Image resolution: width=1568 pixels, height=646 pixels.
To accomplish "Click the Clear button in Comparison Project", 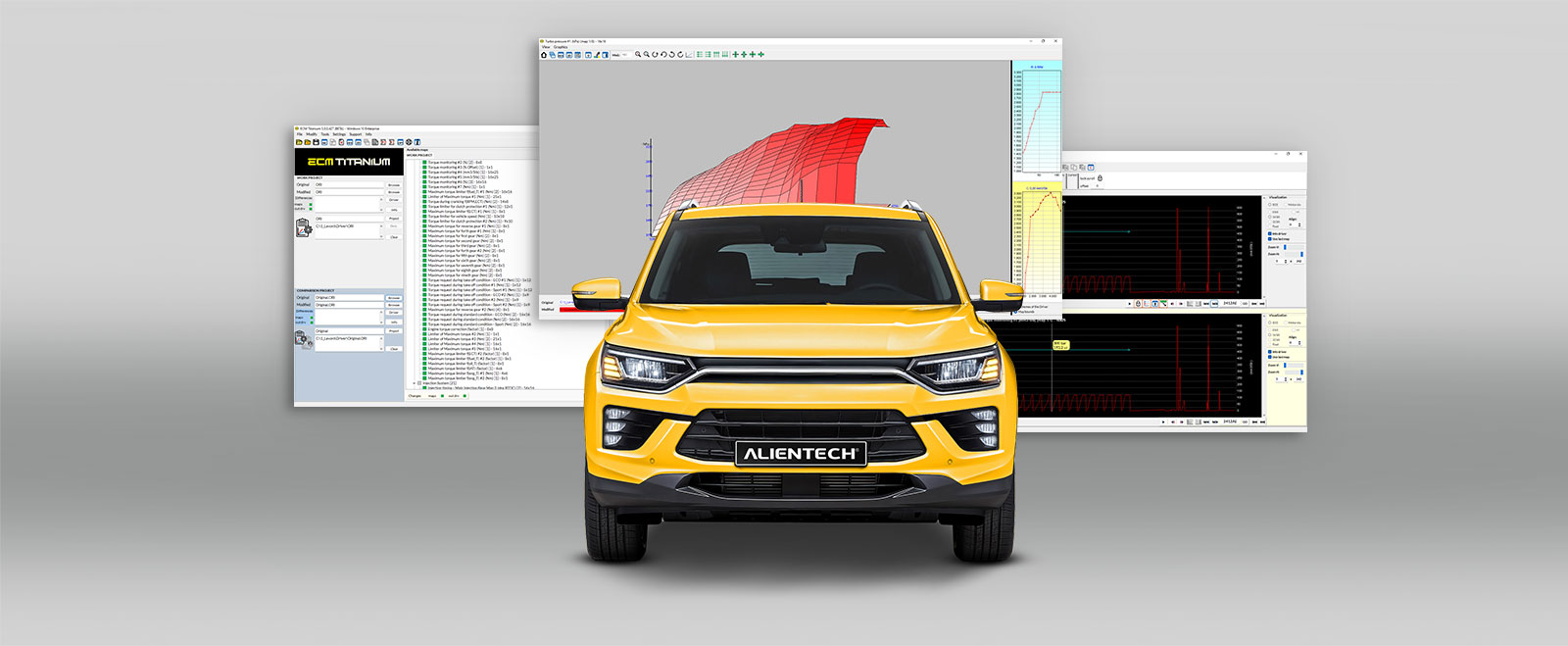I will click(394, 349).
